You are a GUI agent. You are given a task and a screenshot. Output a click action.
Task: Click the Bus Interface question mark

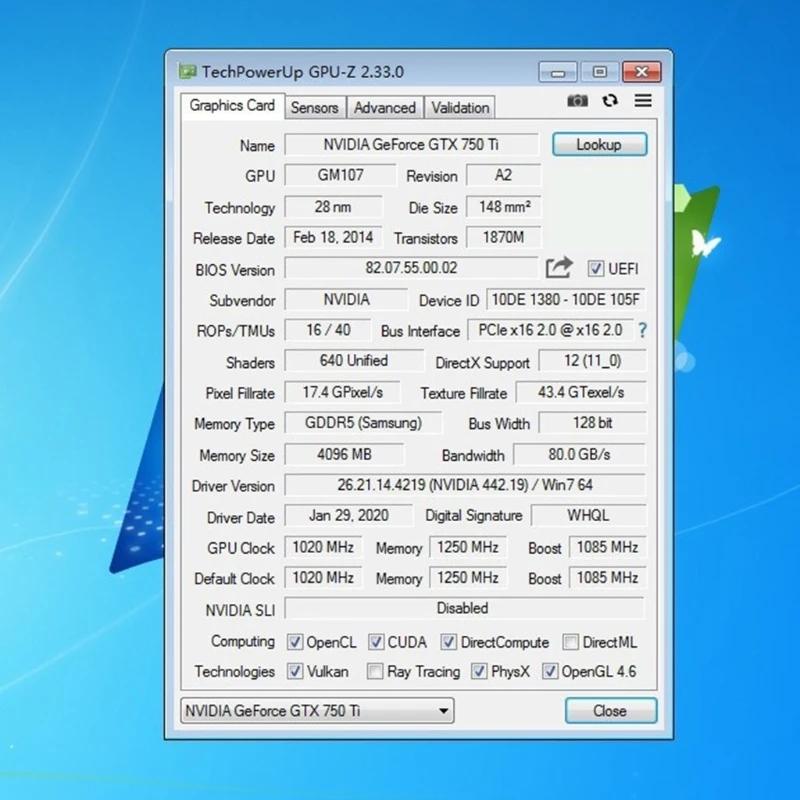[642, 330]
